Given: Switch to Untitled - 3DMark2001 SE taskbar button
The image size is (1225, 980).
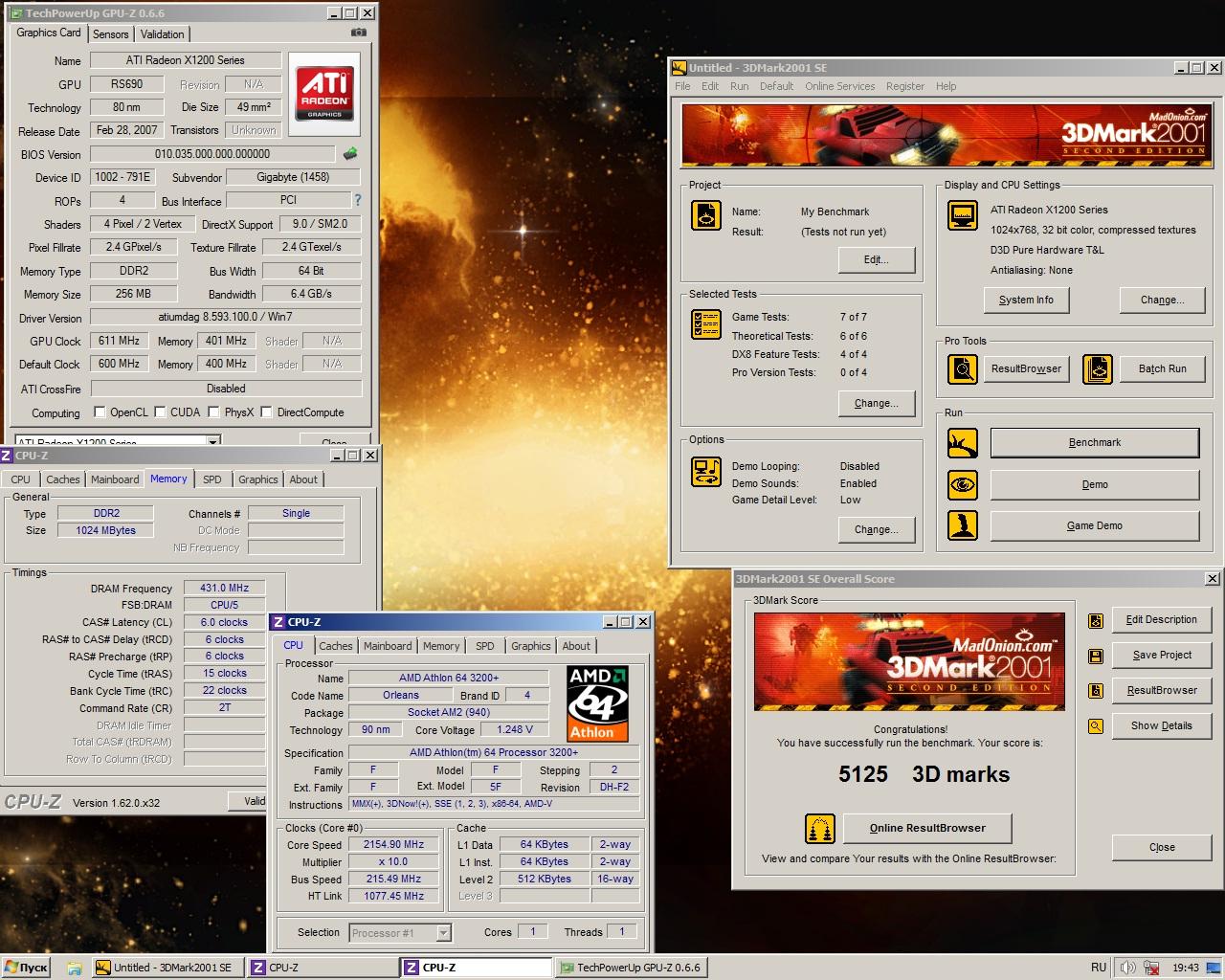Looking at the screenshot, I should [x=167, y=968].
